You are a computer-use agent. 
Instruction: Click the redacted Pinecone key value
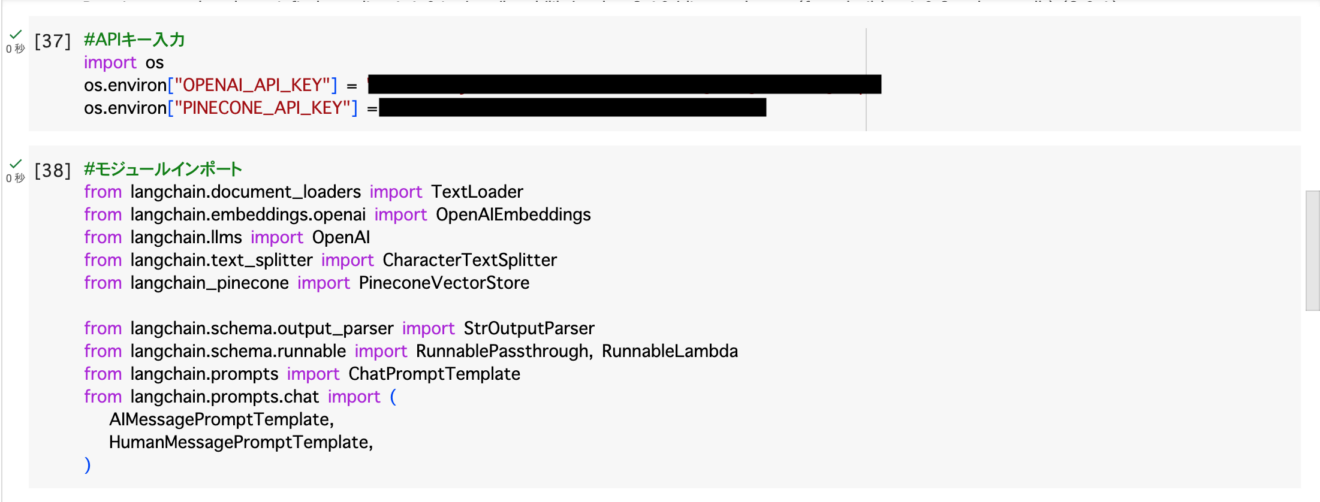click(572, 108)
